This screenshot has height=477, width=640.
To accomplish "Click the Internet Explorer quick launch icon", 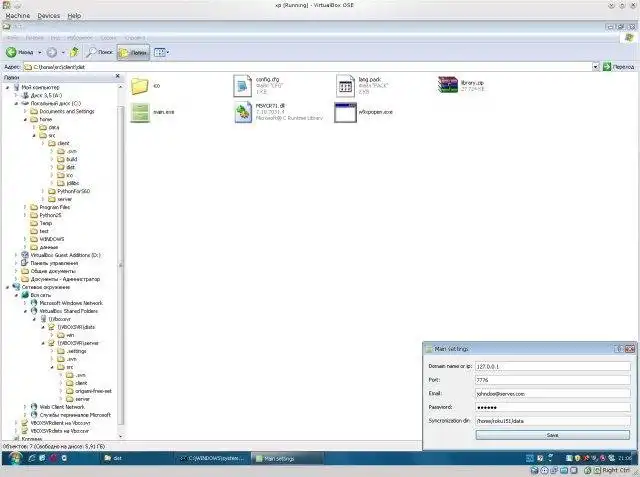I will click(x=32, y=458).
